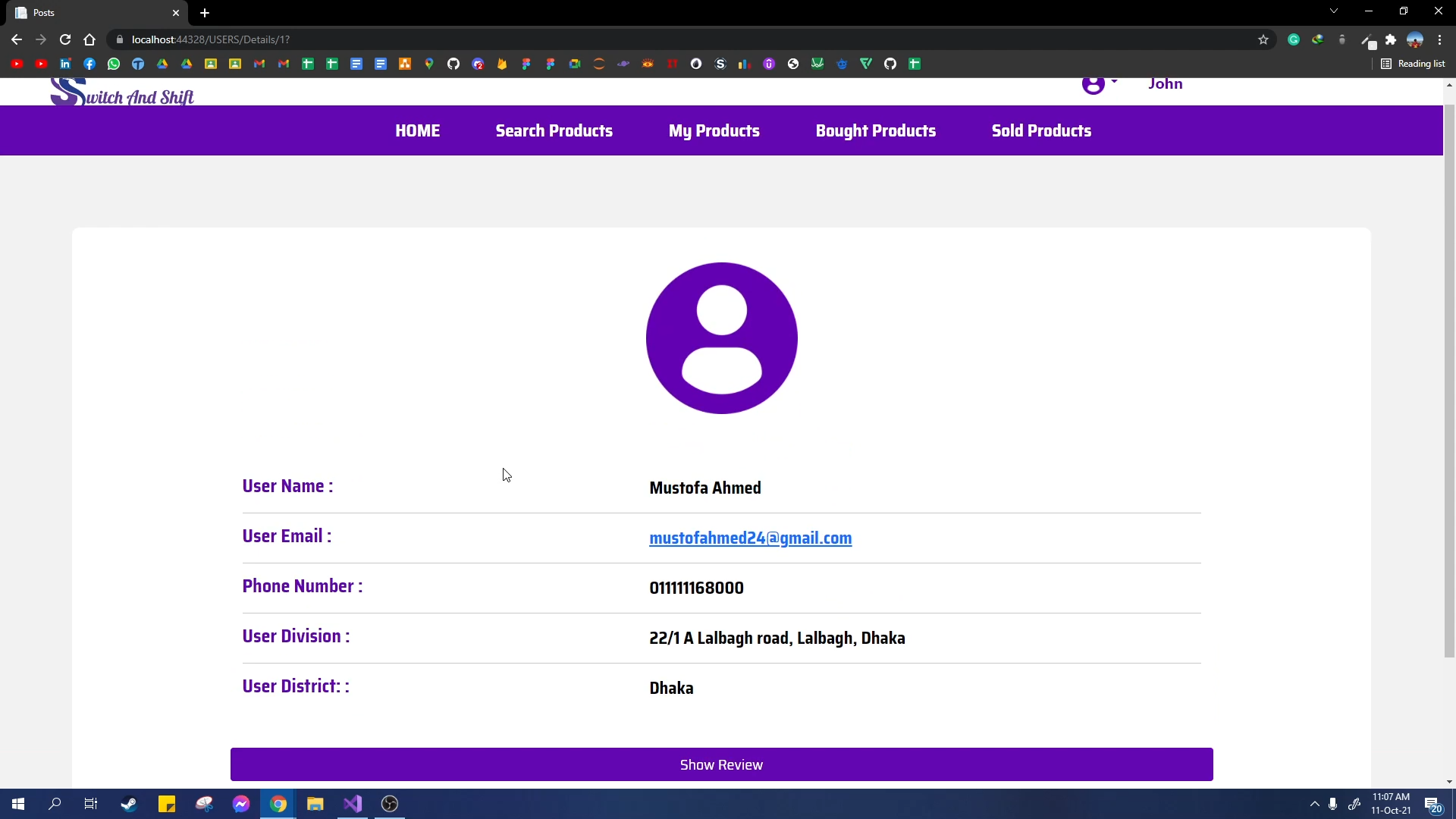
Task: Reload the page
Action: pyautogui.click(x=65, y=39)
